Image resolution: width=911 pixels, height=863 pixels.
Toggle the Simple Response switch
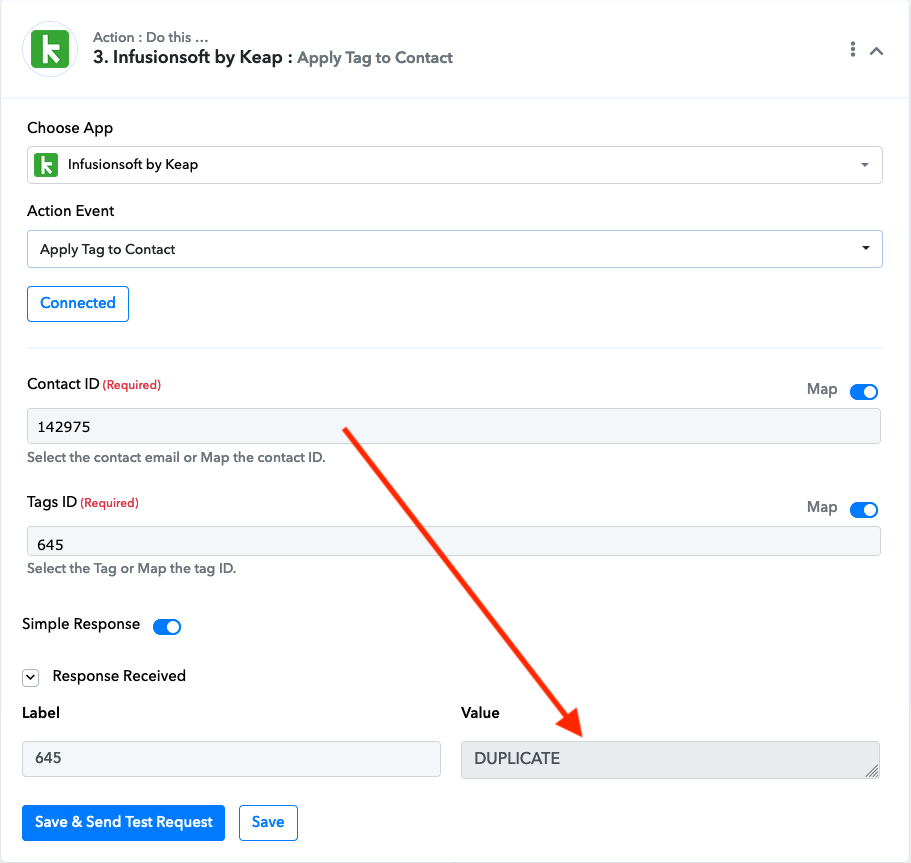point(167,626)
